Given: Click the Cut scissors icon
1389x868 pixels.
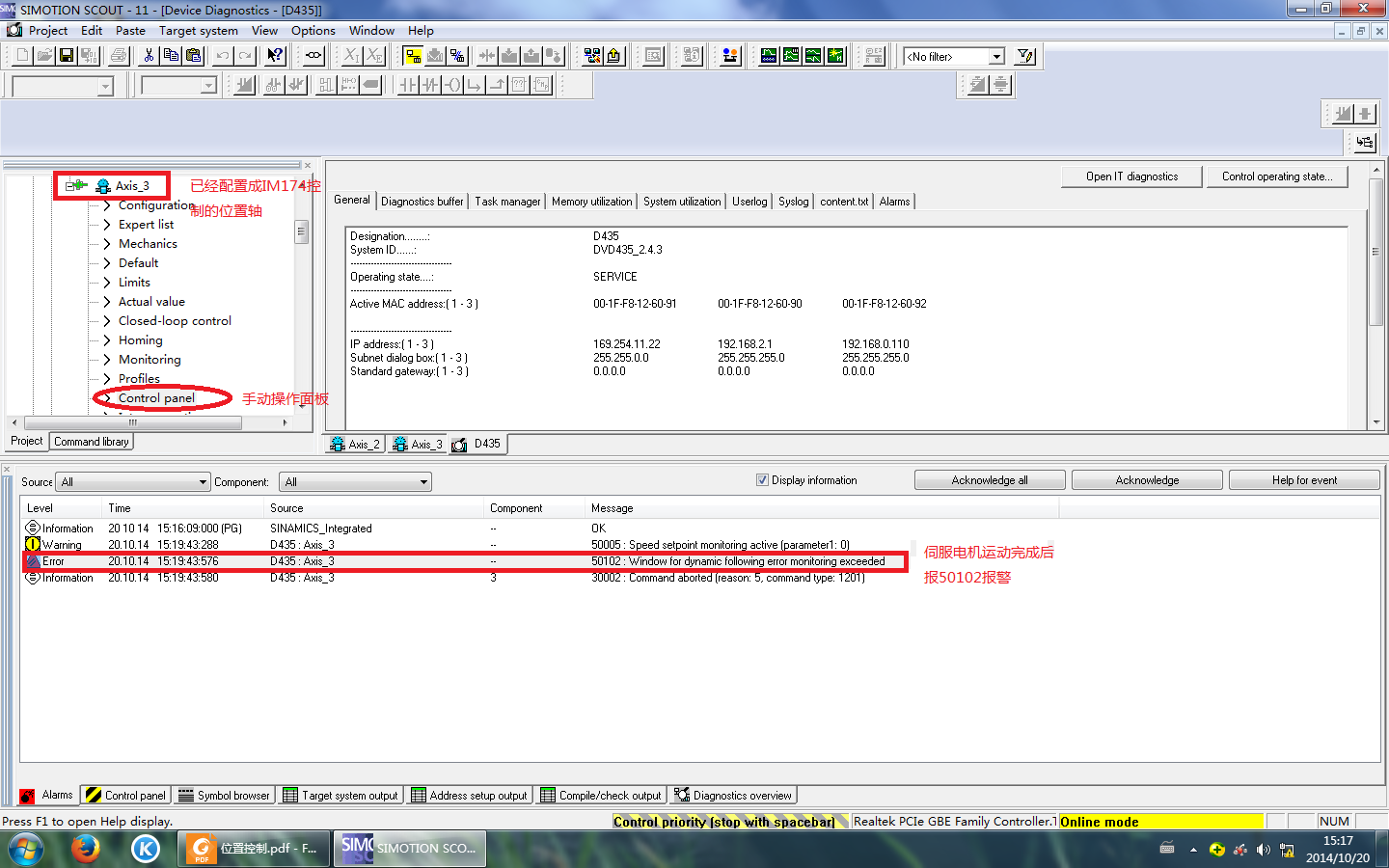Looking at the screenshot, I should click(149, 56).
